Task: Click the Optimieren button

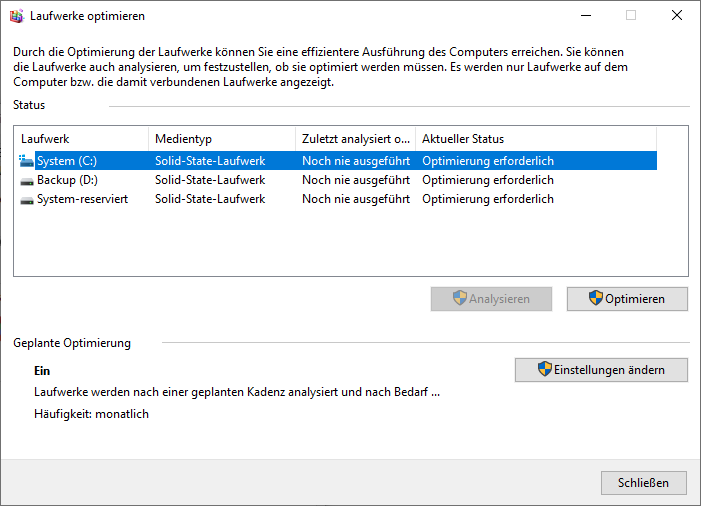Action: [627, 299]
